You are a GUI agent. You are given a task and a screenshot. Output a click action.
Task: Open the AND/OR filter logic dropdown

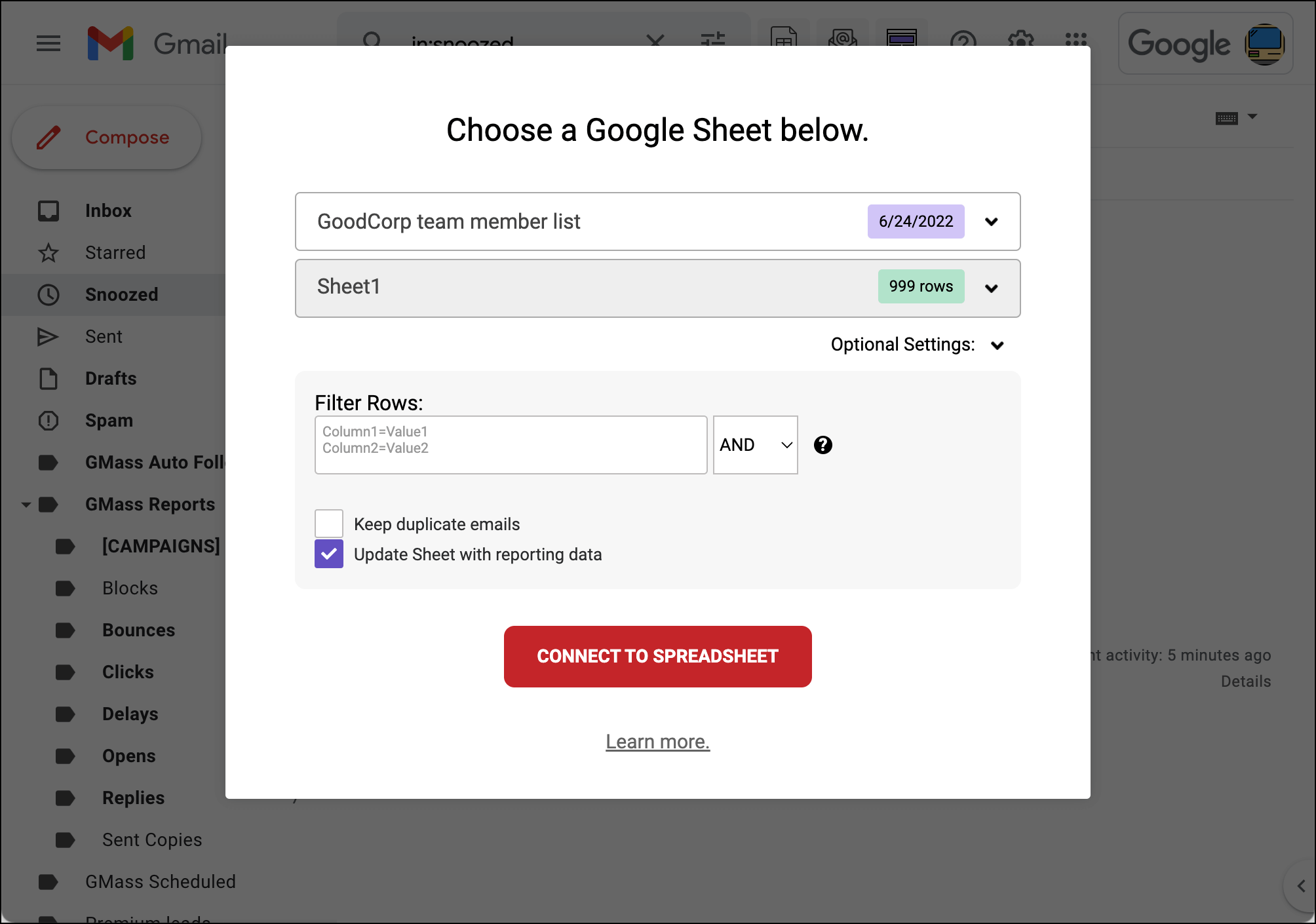click(756, 445)
